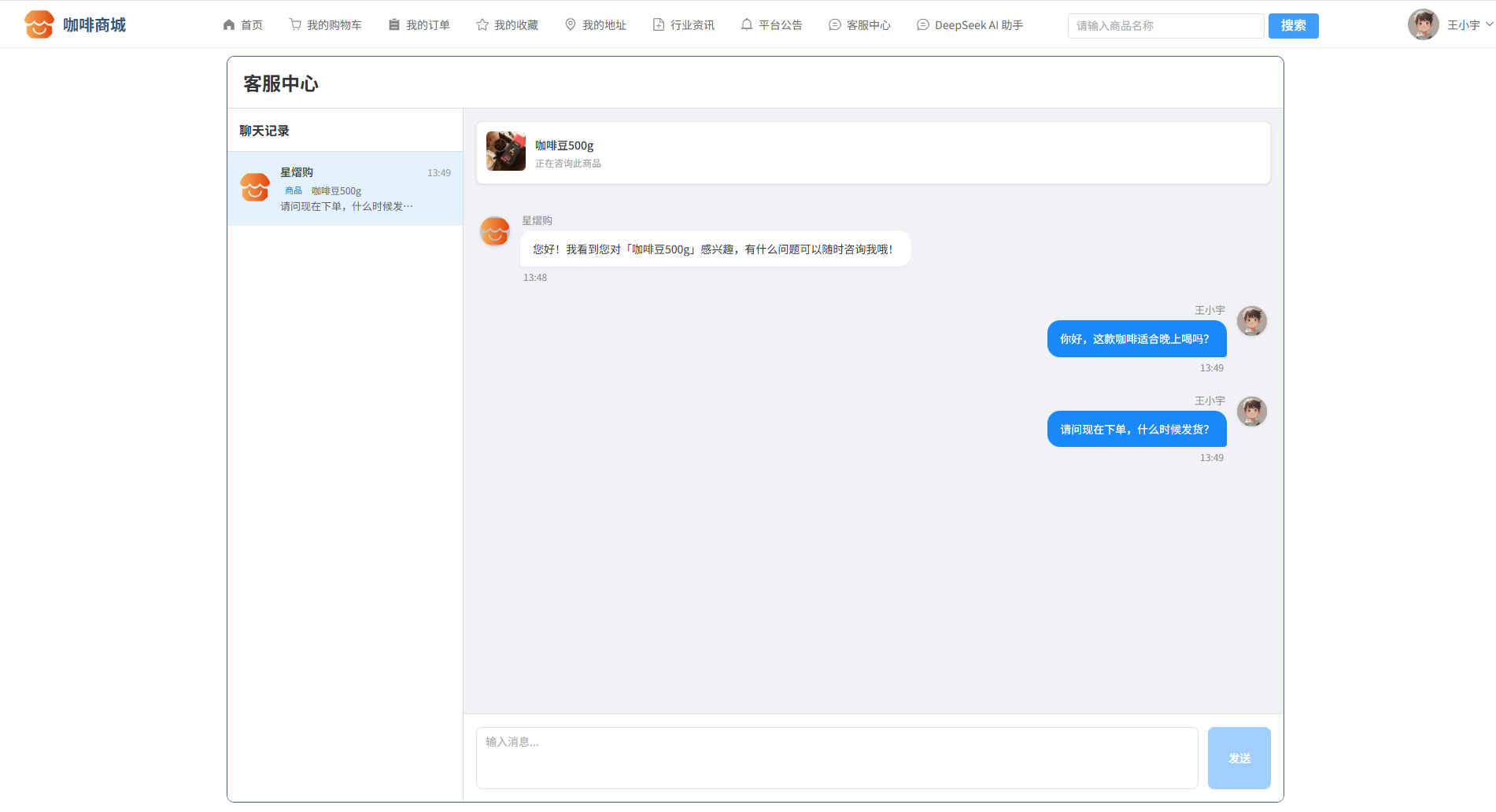Click the industry news document icon
The height and width of the screenshot is (812, 1496).
(659, 25)
